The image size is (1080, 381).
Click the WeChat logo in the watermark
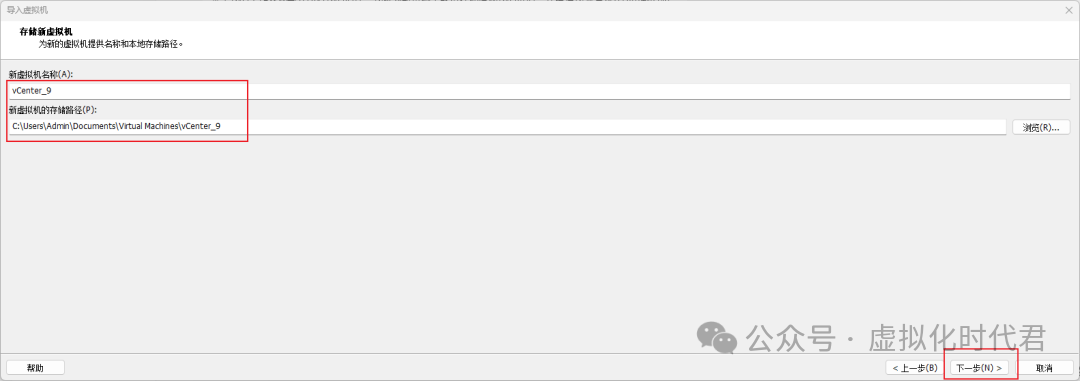(x=717, y=336)
